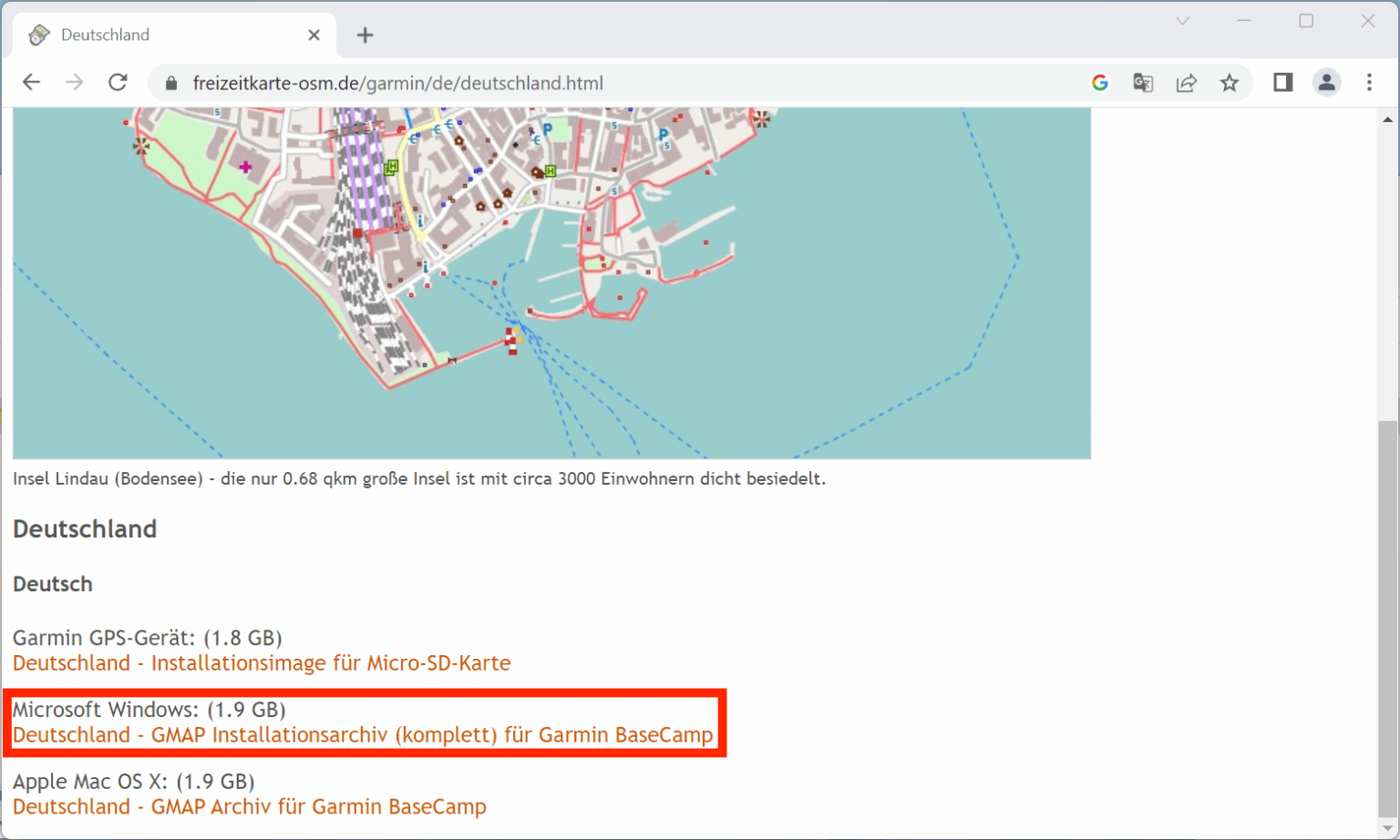Open the side panel icon
Viewport: 1400px width, 840px height.
click(1282, 83)
